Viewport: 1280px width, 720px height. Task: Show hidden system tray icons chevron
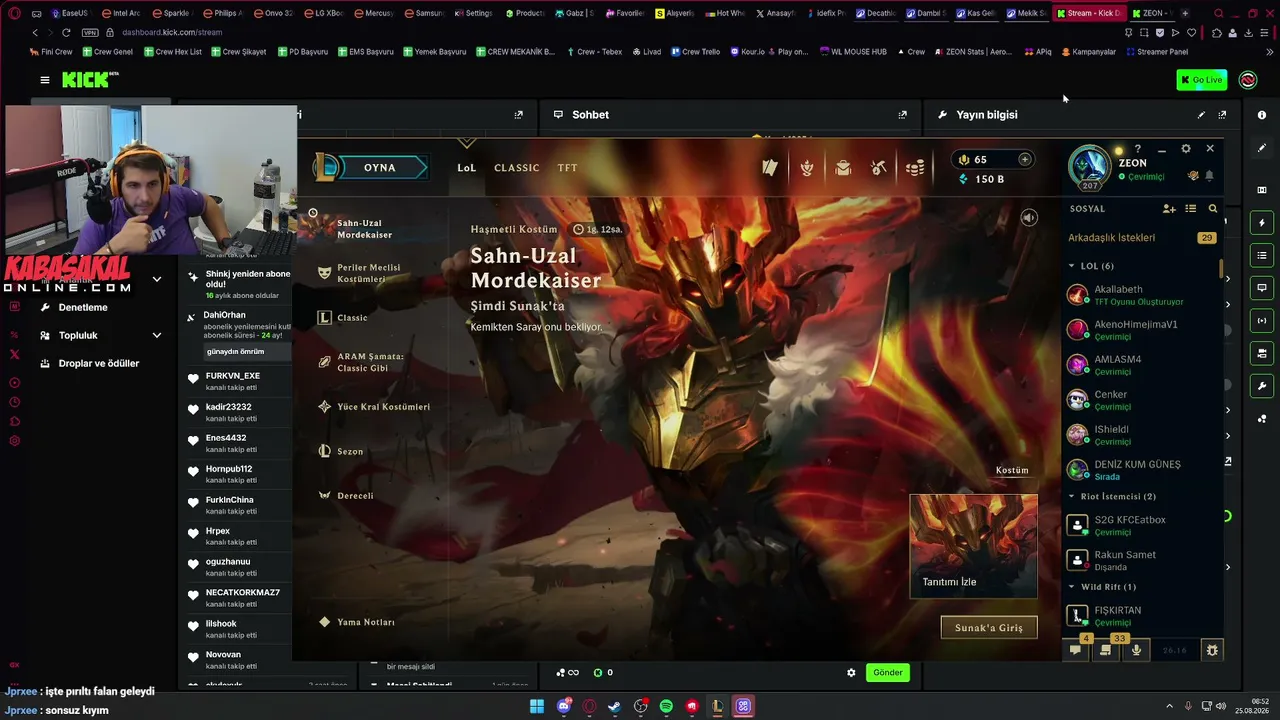coord(1170,707)
